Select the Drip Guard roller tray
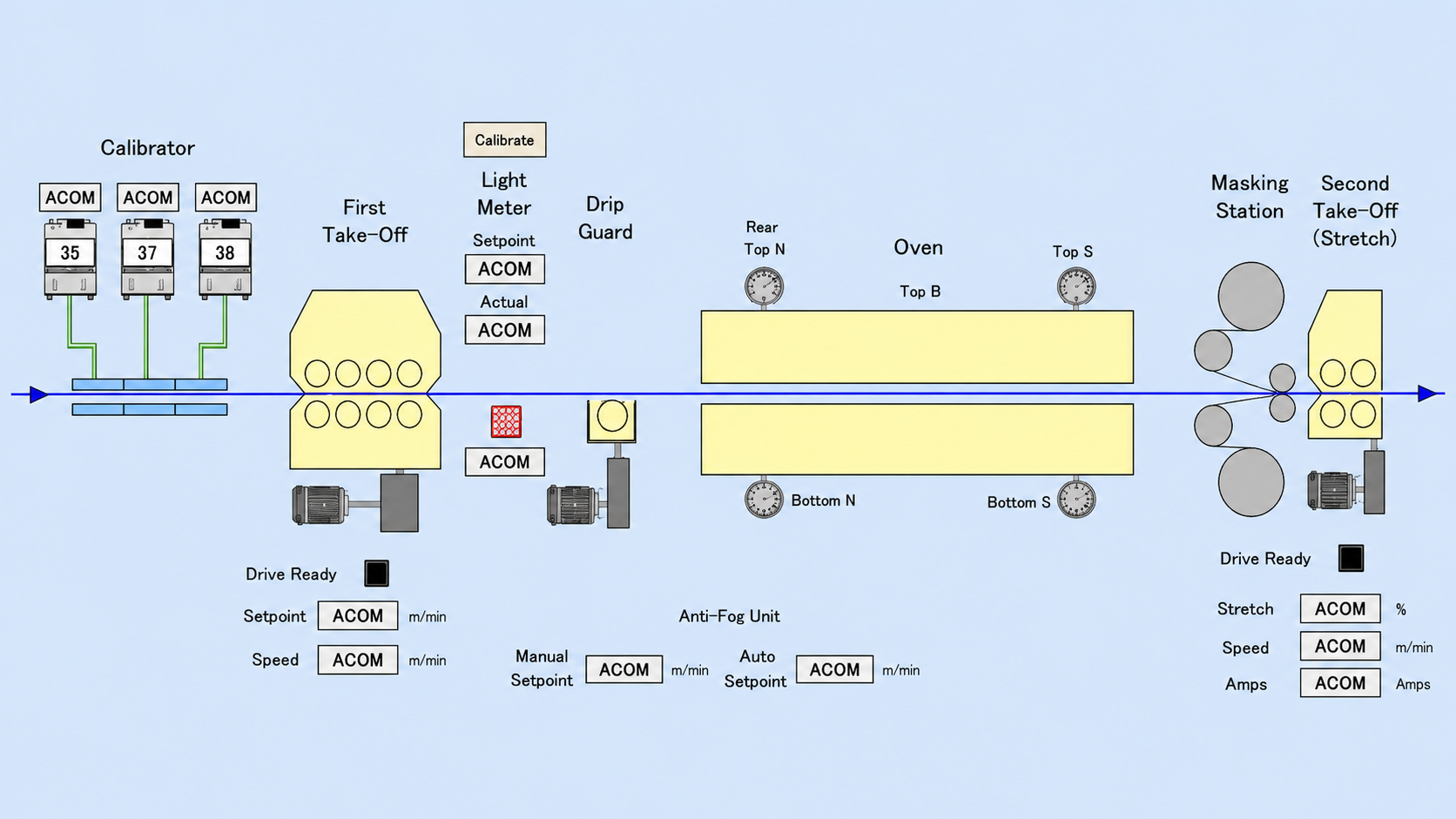Viewport: 1456px width, 819px height. point(611,420)
